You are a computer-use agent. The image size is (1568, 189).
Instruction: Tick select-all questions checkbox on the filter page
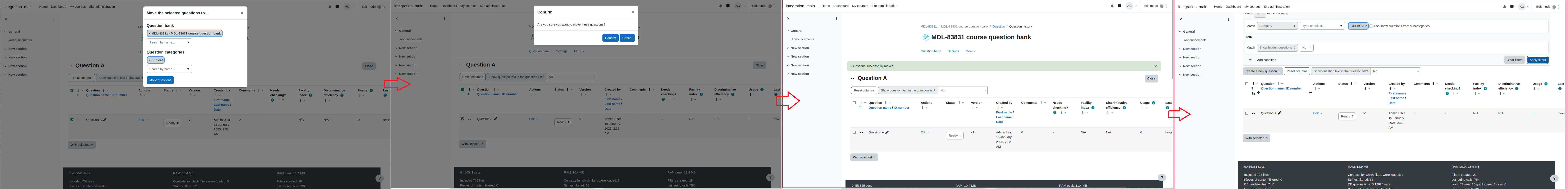pos(1247,84)
